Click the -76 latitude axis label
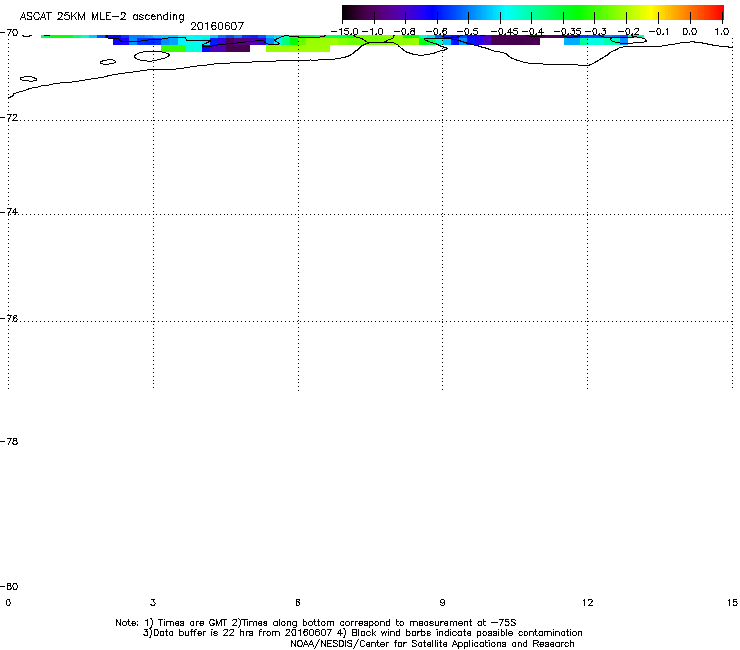 click(9, 319)
